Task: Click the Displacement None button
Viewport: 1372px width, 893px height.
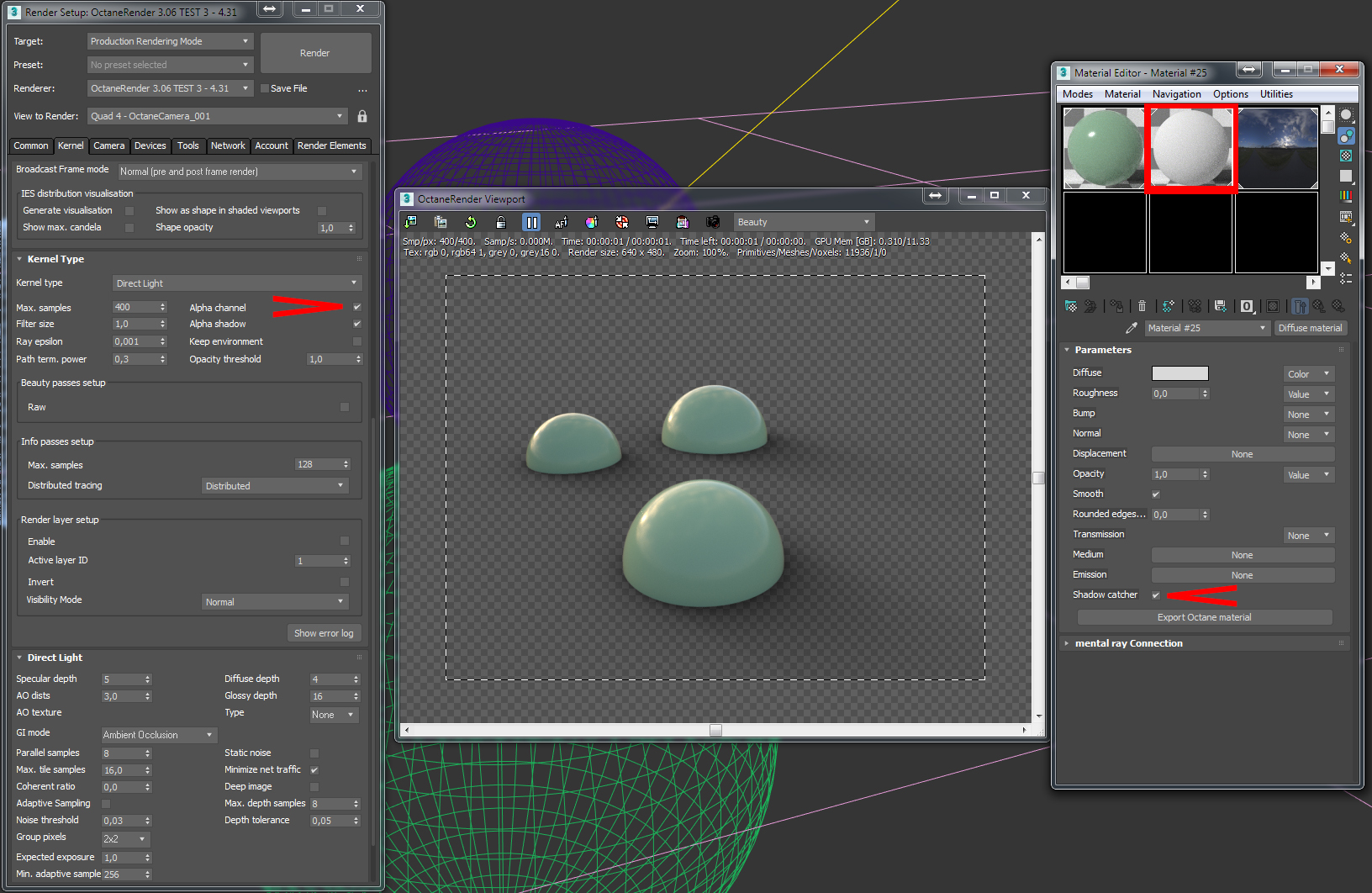Action: coord(1243,454)
